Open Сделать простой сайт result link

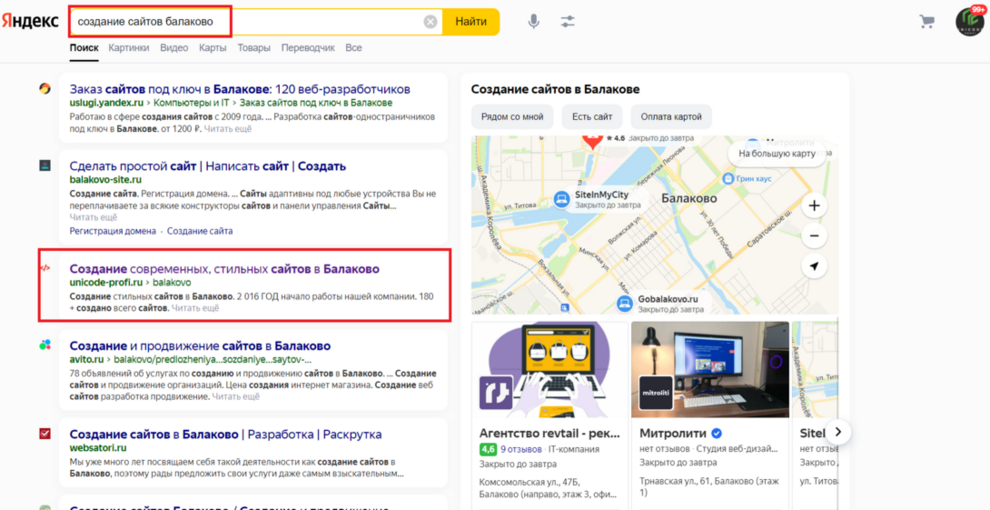(208, 166)
